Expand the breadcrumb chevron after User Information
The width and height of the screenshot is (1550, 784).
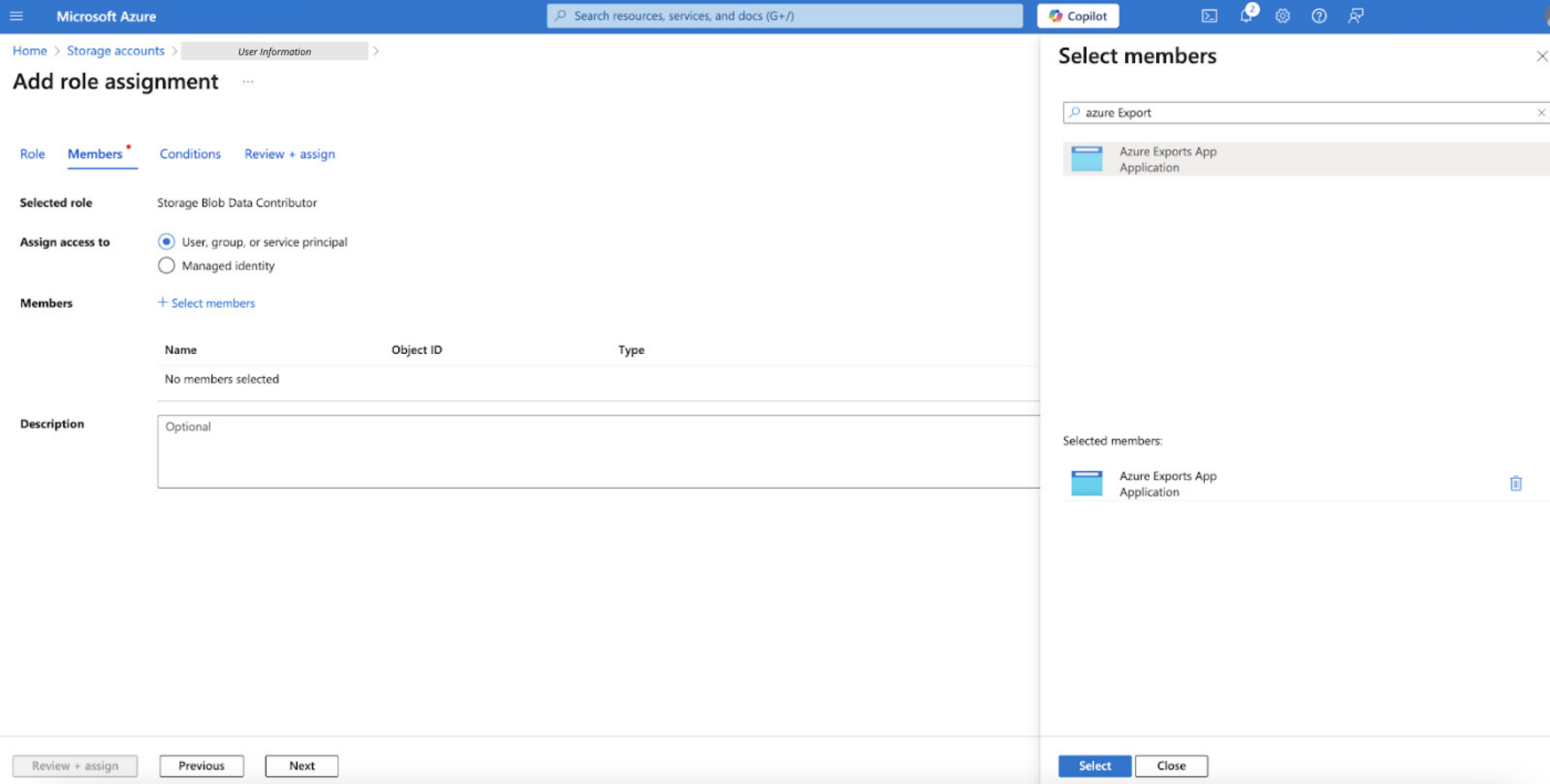(376, 51)
